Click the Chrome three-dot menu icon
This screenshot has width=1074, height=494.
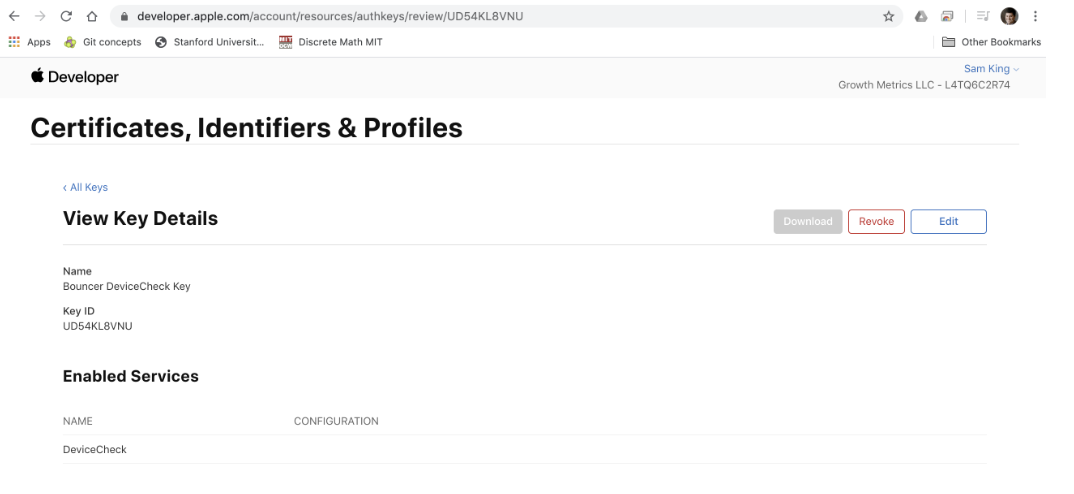pyautogui.click(x=1035, y=16)
